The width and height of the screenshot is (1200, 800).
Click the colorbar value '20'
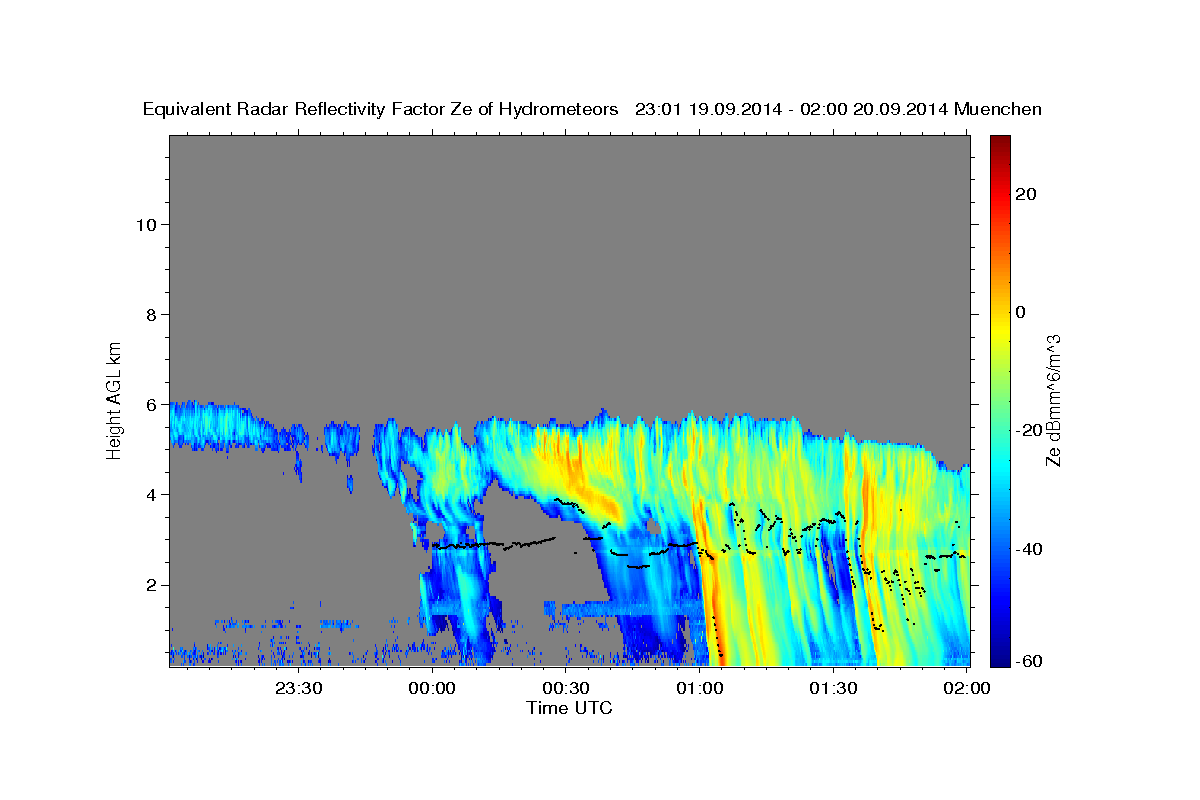(1025, 194)
